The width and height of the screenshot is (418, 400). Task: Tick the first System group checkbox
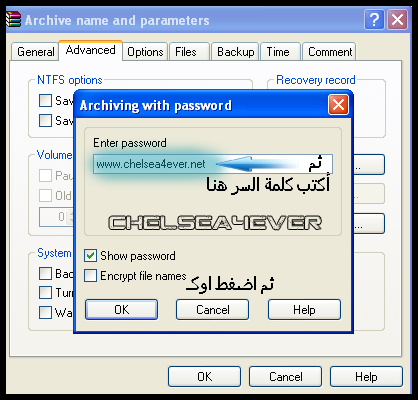(x=45, y=273)
